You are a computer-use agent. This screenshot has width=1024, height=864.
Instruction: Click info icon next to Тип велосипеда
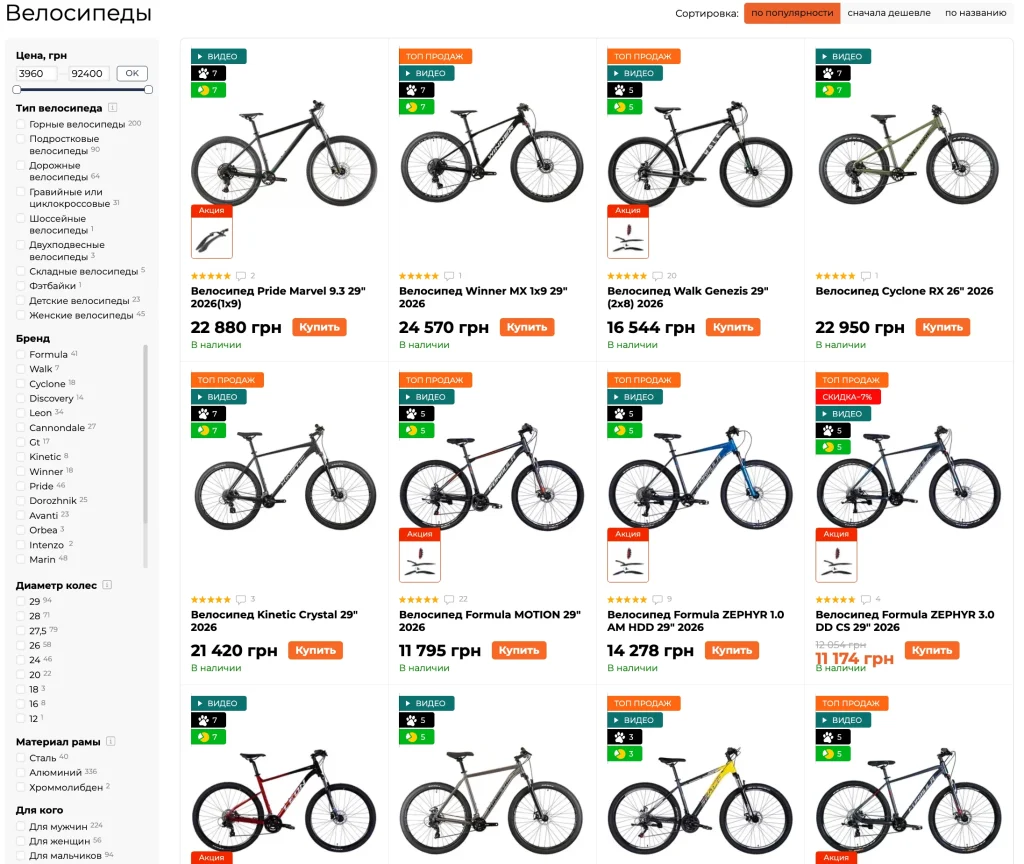click(112, 108)
